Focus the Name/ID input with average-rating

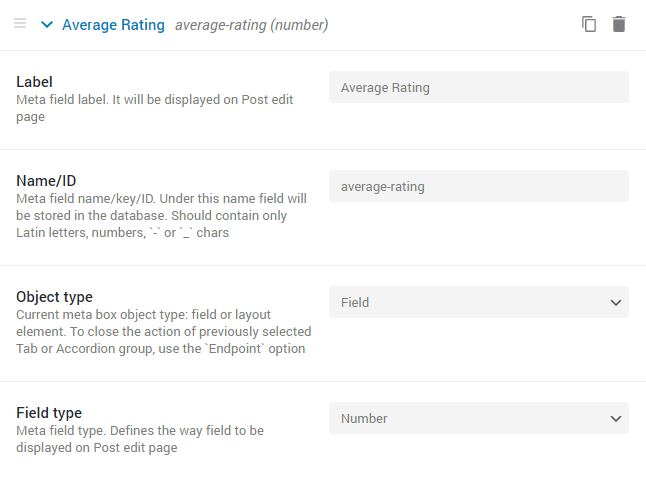pos(479,186)
